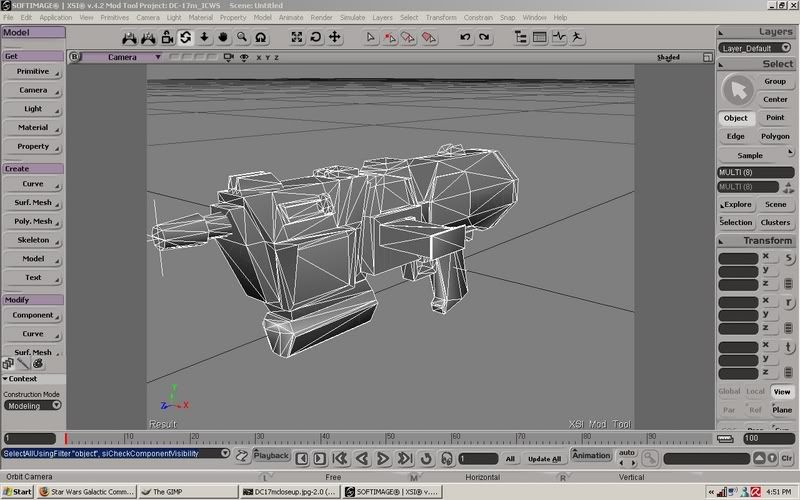Open the Primitive menu under Get

pyautogui.click(x=33, y=71)
